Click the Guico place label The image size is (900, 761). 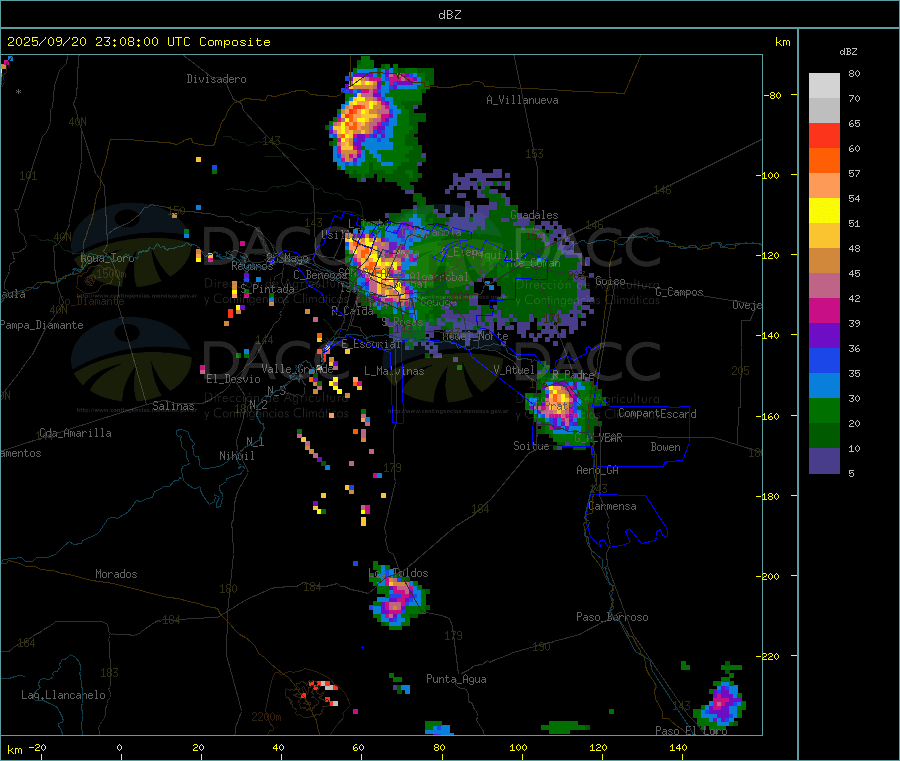tap(610, 281)
